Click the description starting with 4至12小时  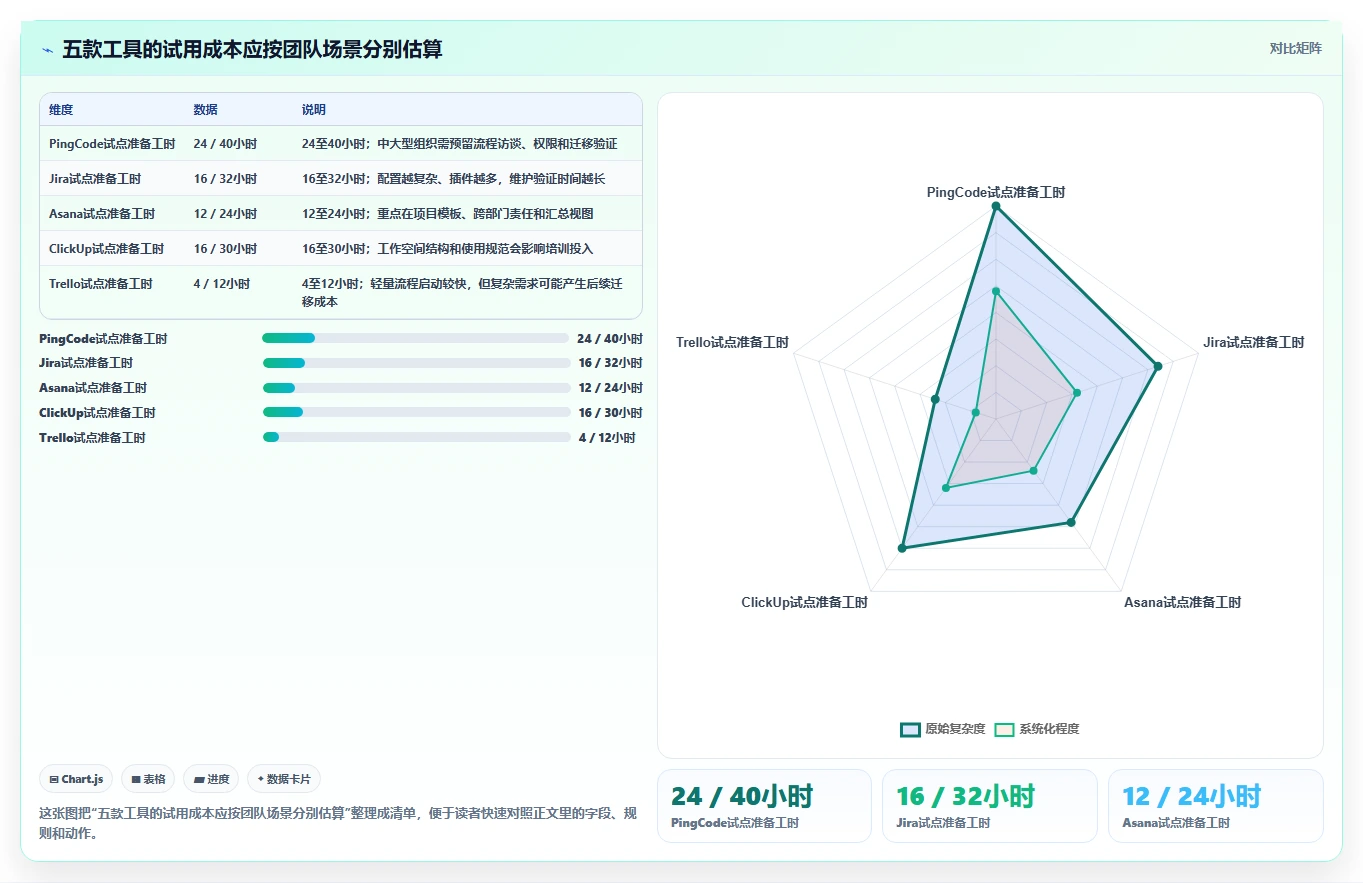pos(462,293)
